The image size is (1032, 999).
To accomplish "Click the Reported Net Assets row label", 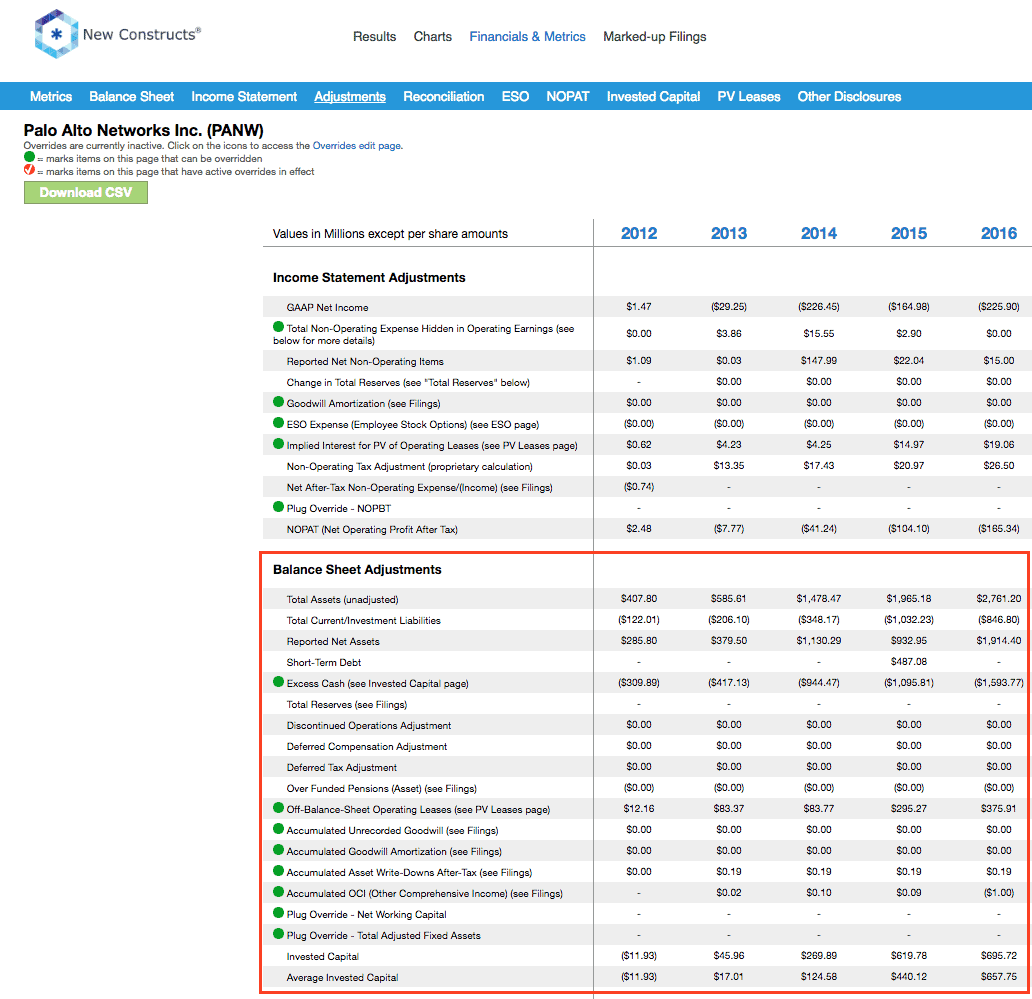I will [x=333, y=642].
